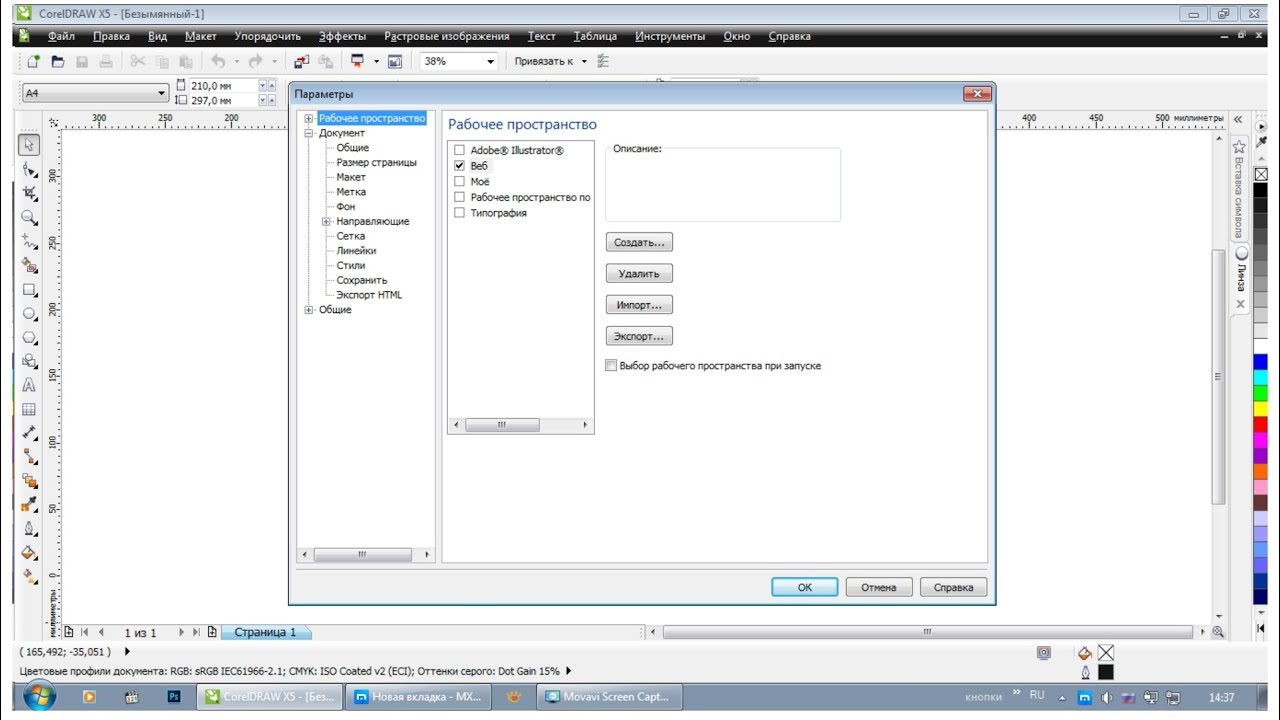This screenshot has width=1280, height=720.
Task: Open the Windows Start button
Action: pos(39,696)
